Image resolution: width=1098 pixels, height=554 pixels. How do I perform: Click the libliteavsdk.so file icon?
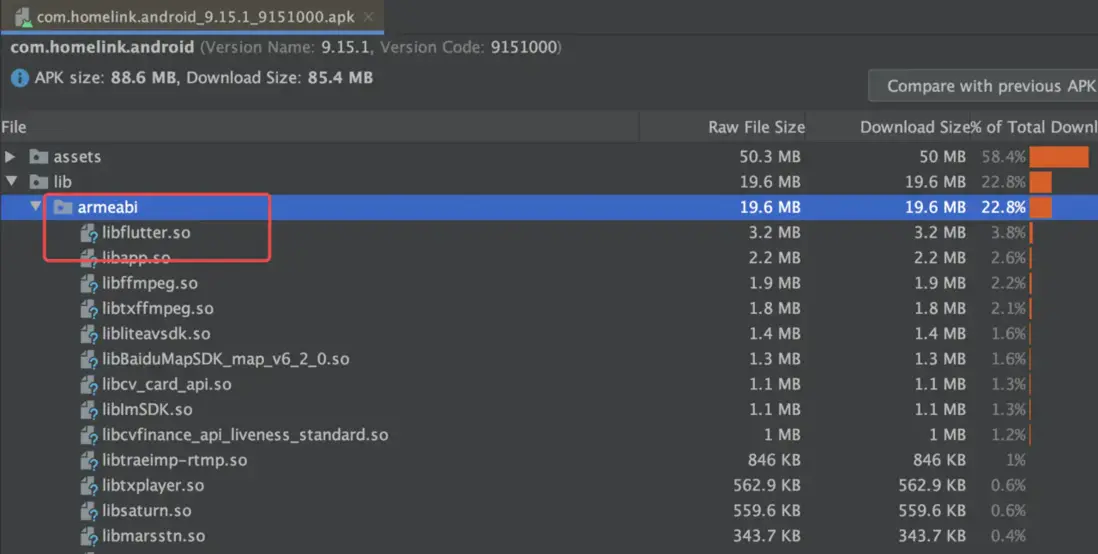click(x=88, y=334)
